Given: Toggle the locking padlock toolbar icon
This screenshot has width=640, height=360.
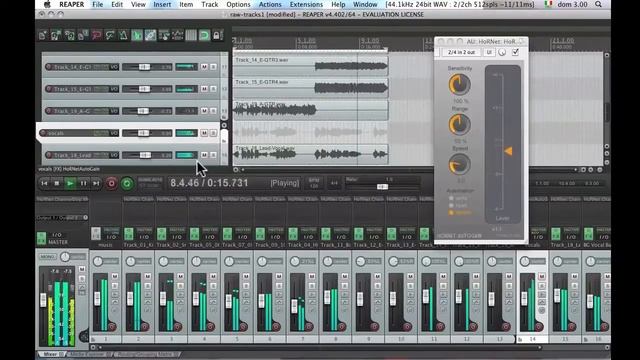Looking at the screenshot, I should (216, 36).
